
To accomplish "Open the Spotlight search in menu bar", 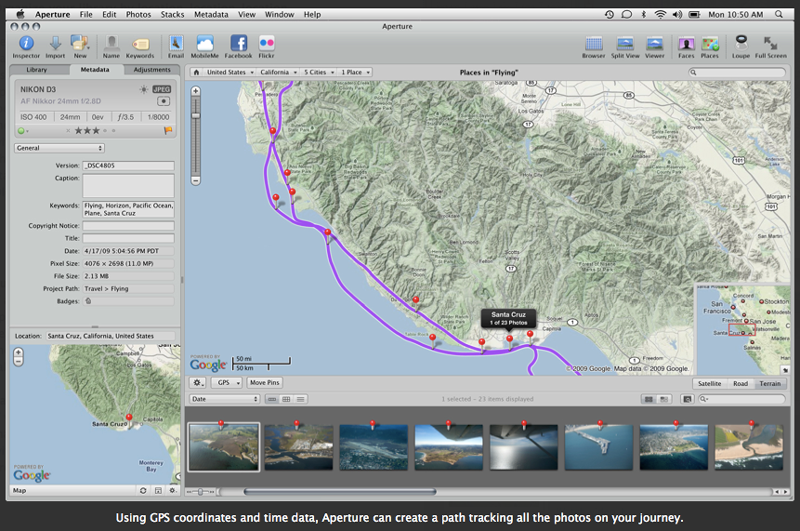I will 779,14.
